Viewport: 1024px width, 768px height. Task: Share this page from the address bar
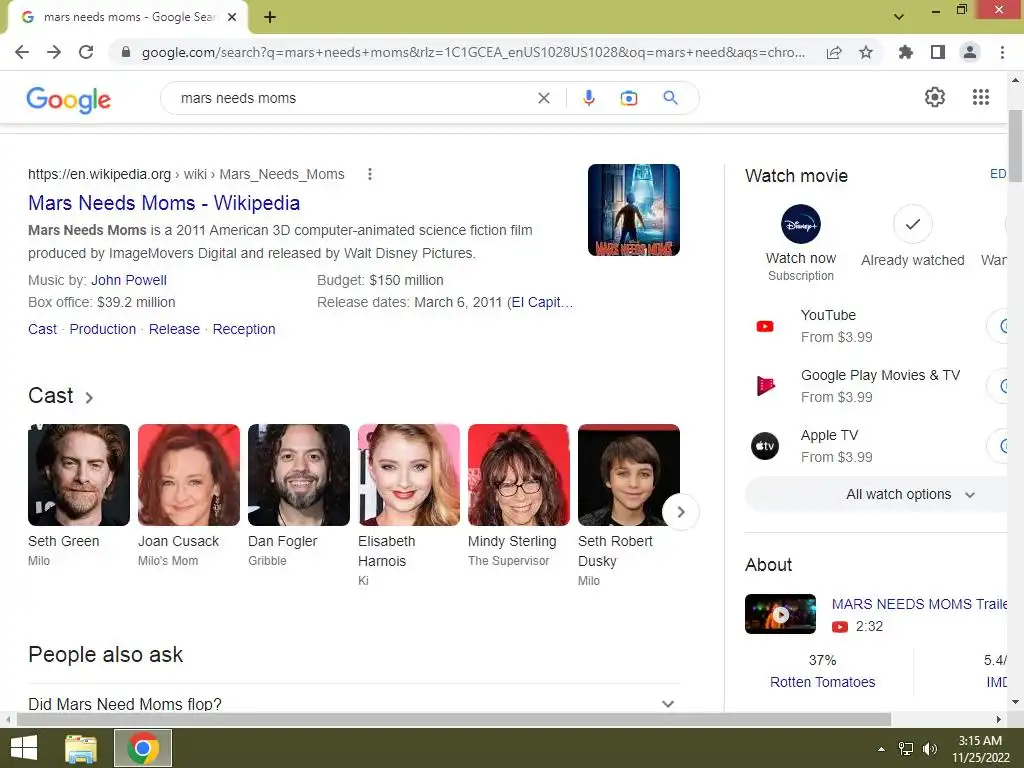834,52
